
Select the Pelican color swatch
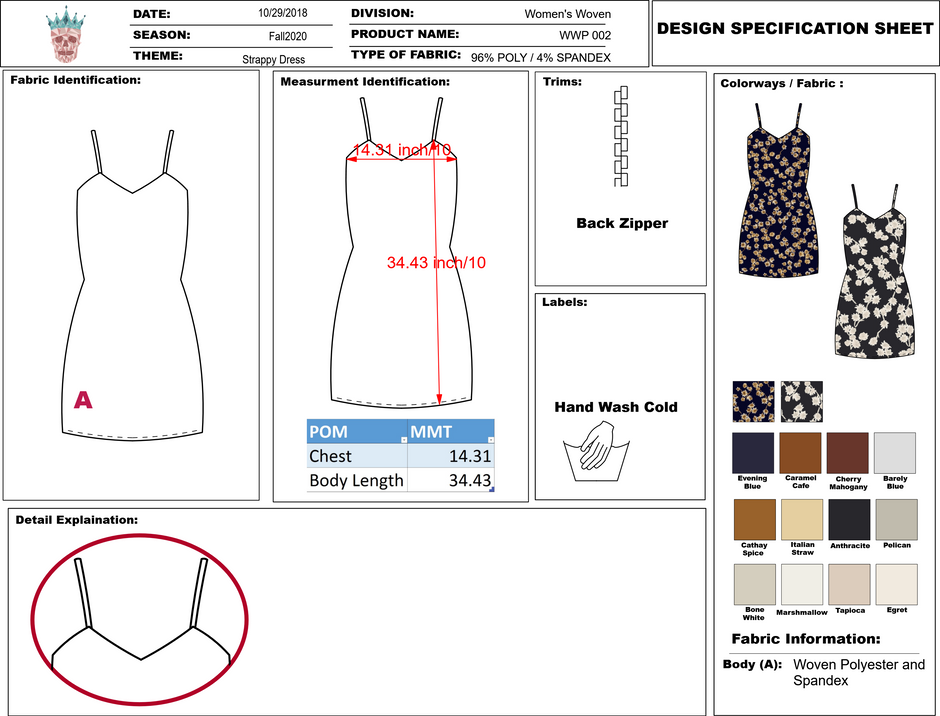pyautogui.click(x=897, y=520)
